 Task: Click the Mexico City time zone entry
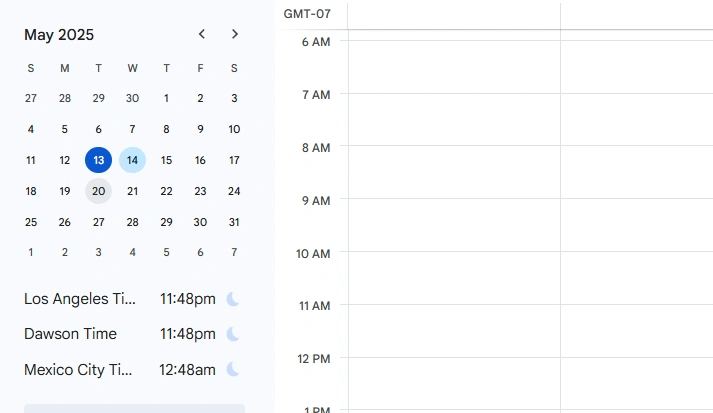point(78,370)
